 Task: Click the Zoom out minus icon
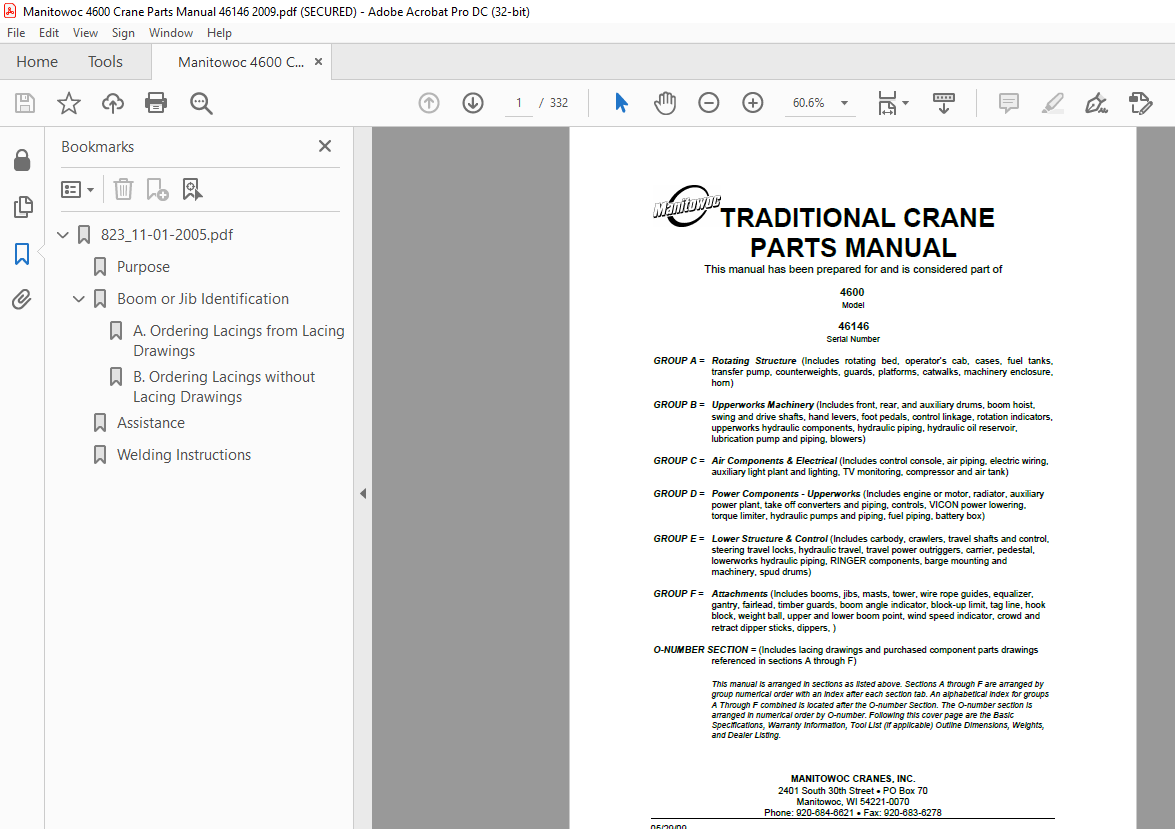708,103
